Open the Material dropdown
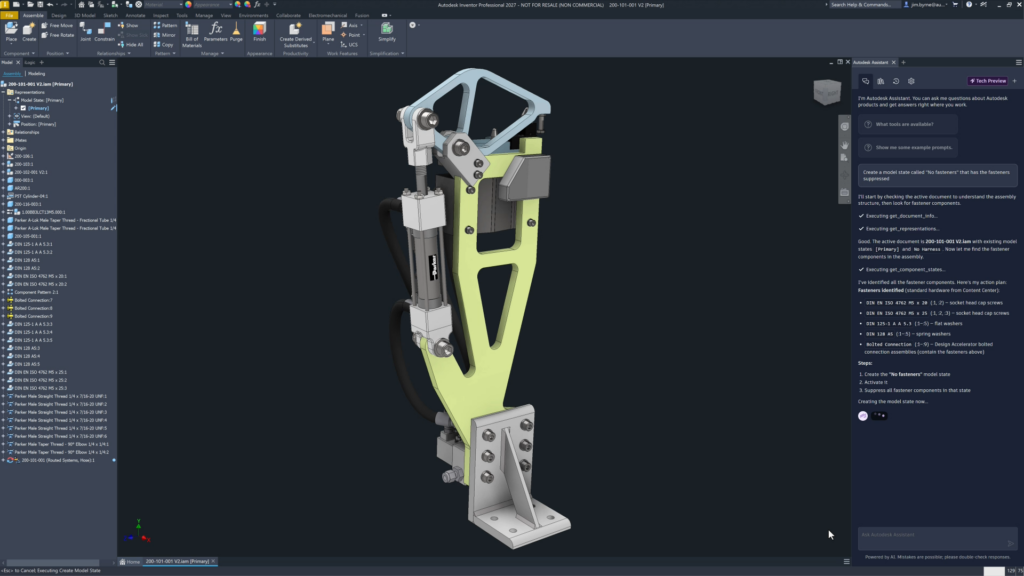Image resolution: width=1024 pixels, height=576 pixels. tap(162, 5)
